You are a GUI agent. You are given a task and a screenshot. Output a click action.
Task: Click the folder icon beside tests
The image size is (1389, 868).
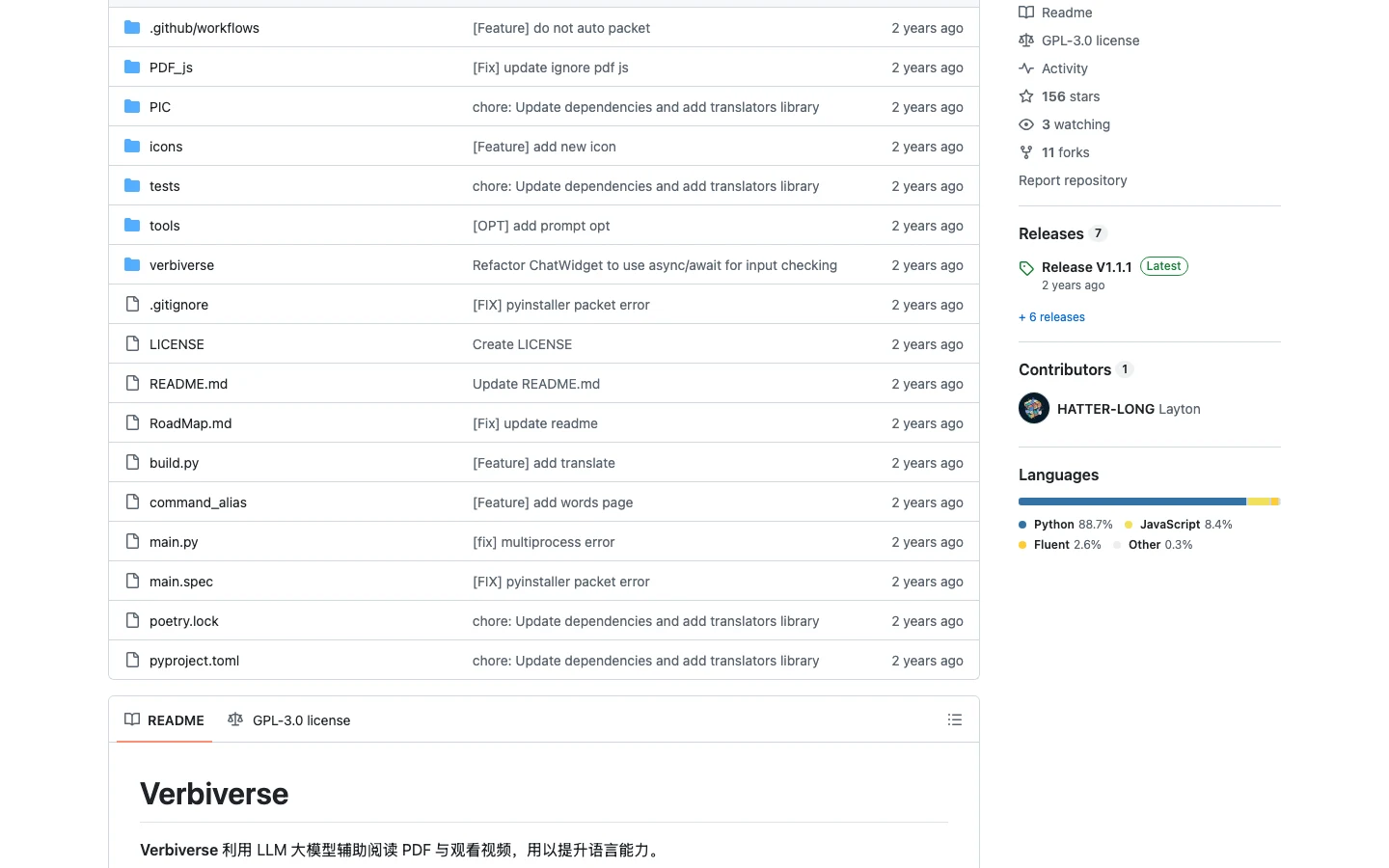coord(132,186)
